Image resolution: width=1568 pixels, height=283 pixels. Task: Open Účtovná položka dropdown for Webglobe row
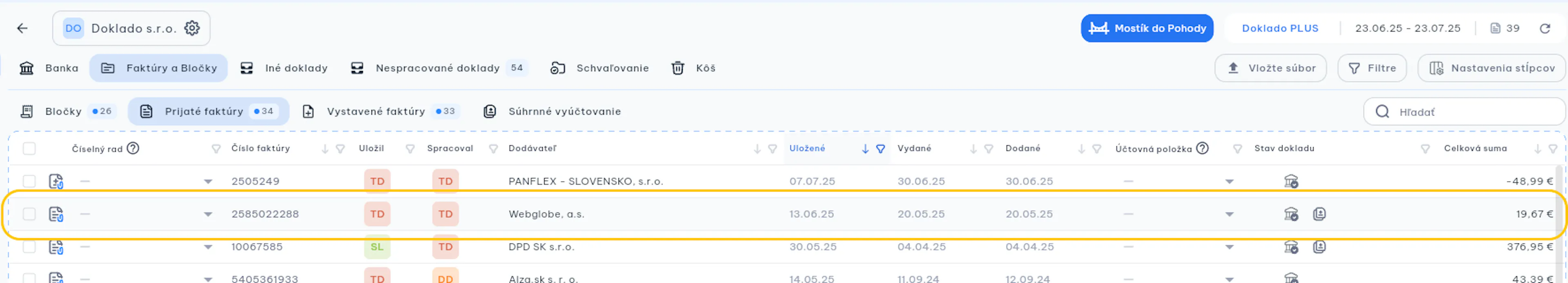click(x=1229, y=214)
